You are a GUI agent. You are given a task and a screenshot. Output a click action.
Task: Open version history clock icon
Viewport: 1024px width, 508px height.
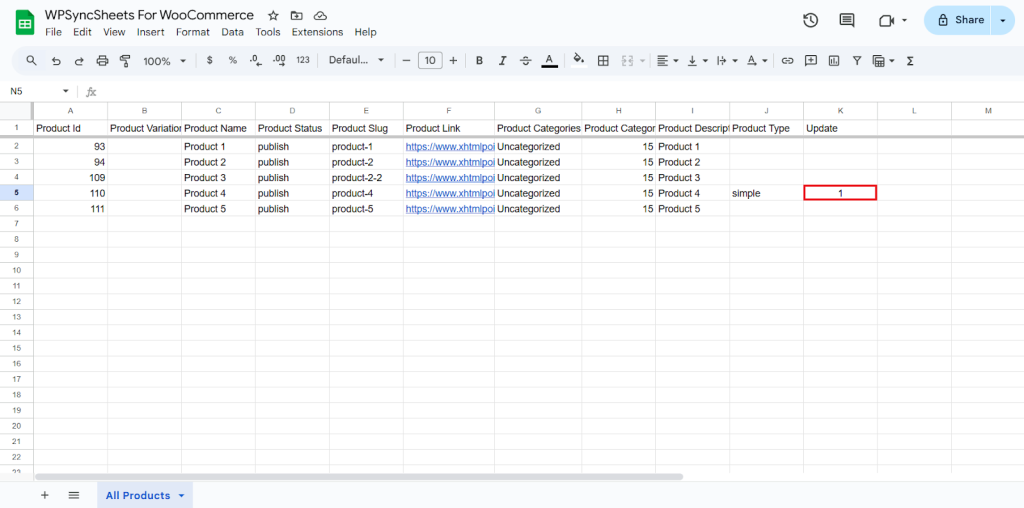click(x=810, y=20)
